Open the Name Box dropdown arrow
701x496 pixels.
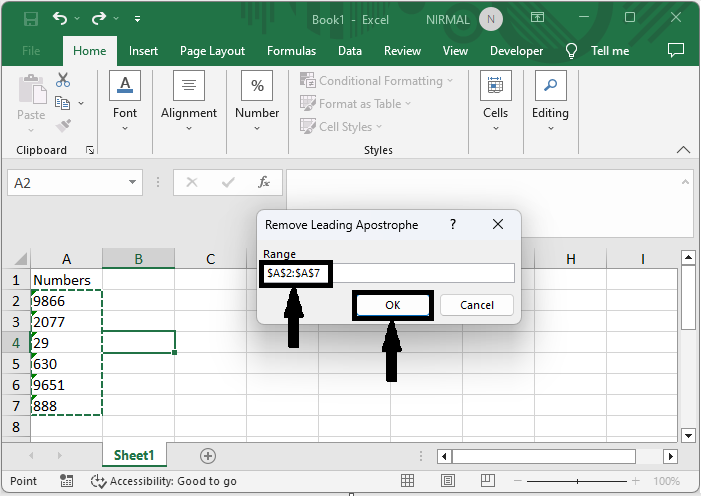pyautogui.click(x=132, y=182)
